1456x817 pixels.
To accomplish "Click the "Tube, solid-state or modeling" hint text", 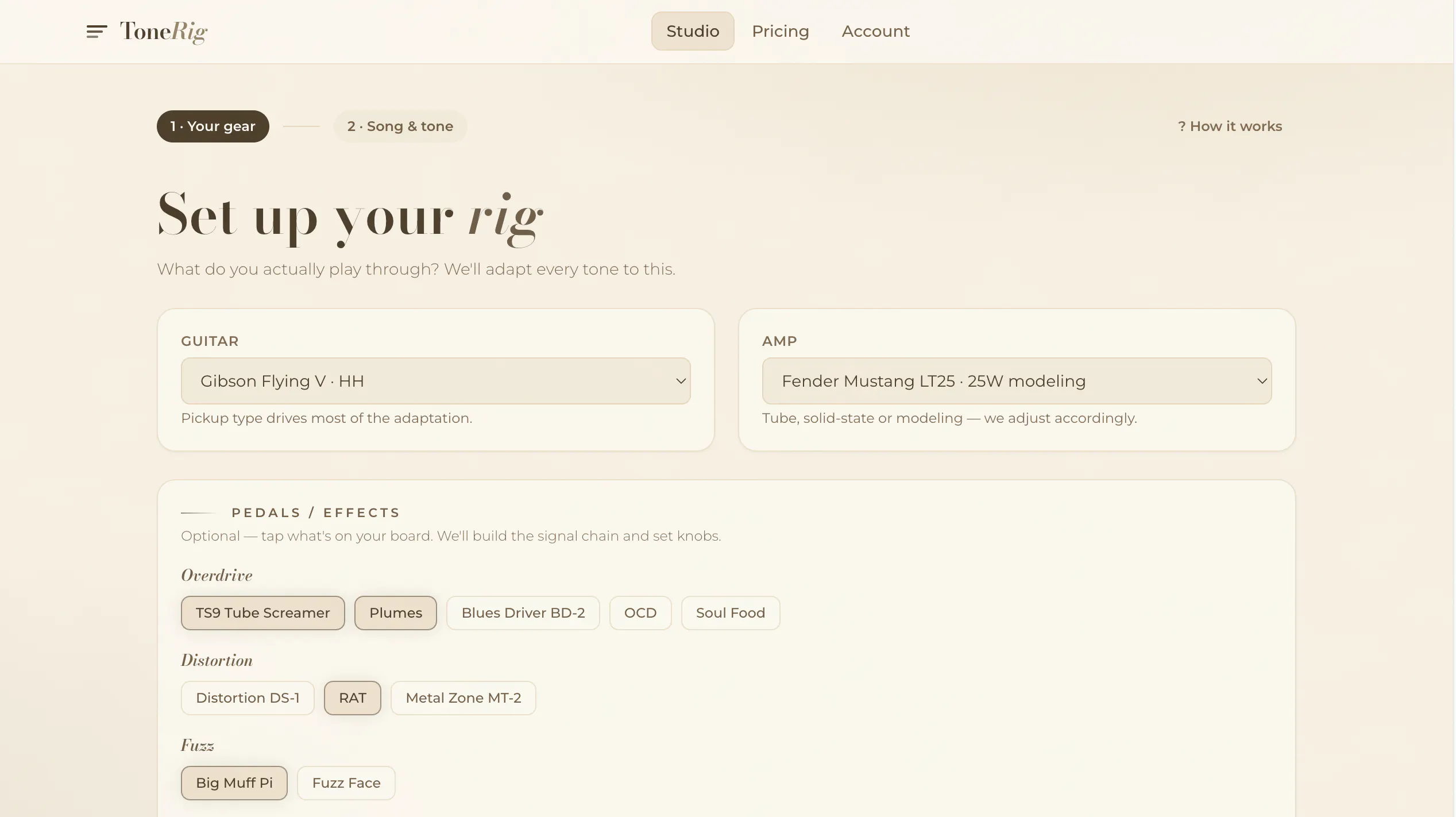I will pos(949,418).
